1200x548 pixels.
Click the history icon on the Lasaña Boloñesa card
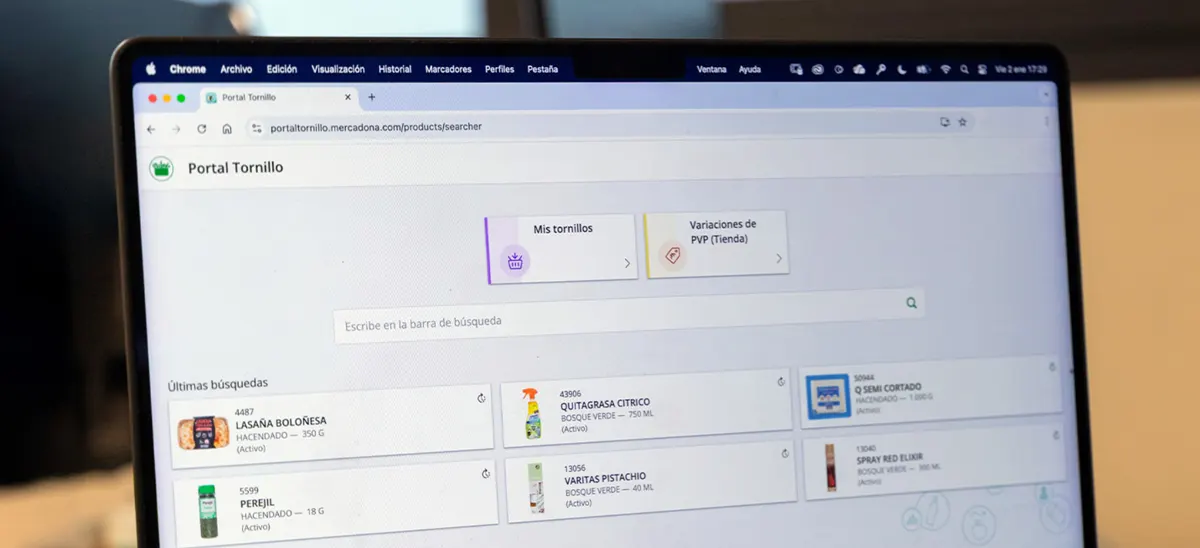point(481,398)
